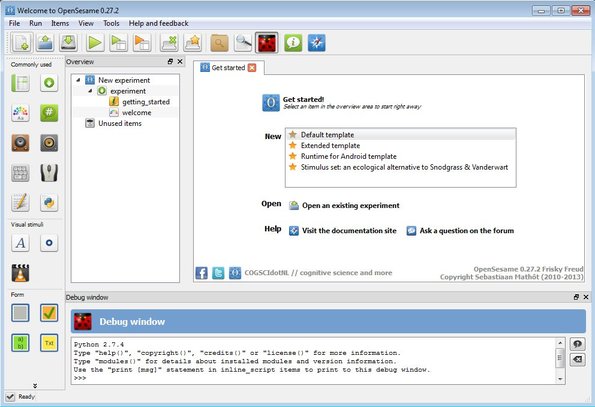Select the grey form base icon
This screenshot has height=407, width=595.
coord(20,313)
